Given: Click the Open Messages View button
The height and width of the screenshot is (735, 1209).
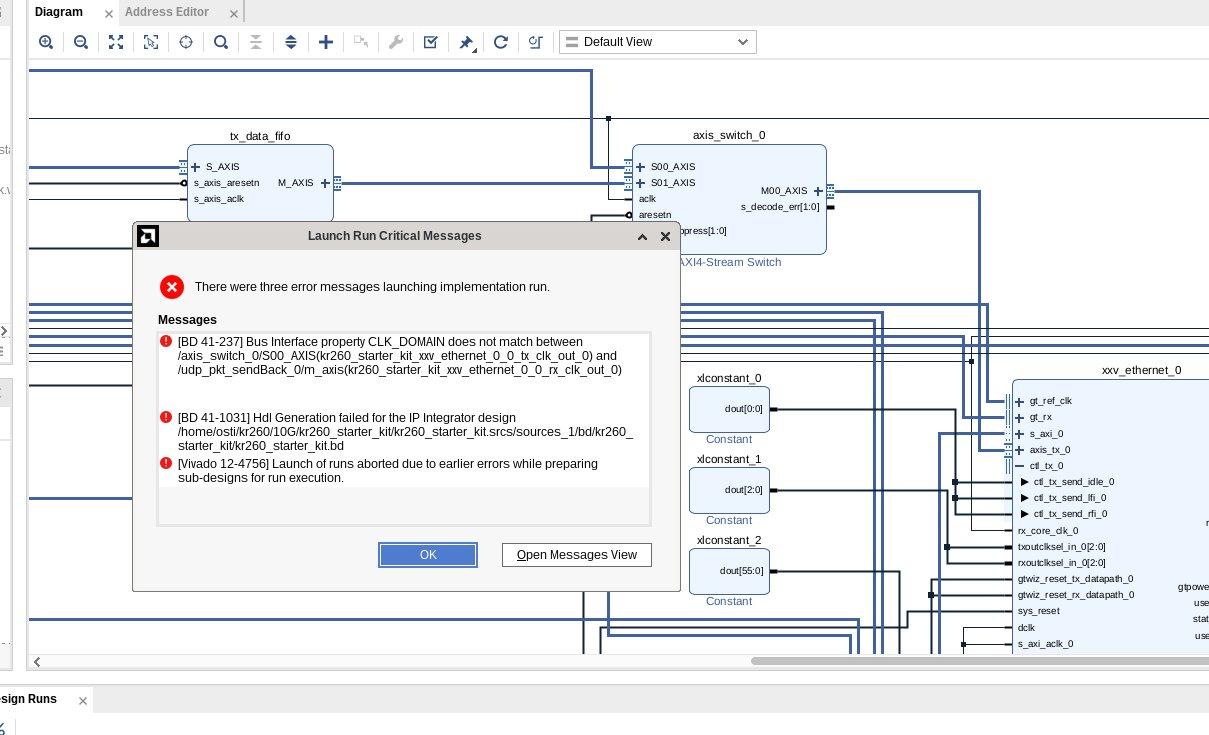Looking at the screenshot, I should click(576, 555).
